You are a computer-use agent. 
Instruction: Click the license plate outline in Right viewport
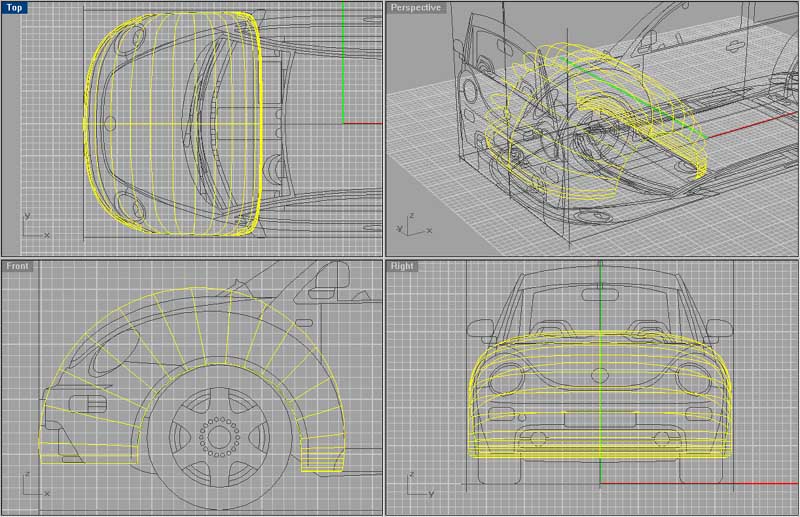(x=600, y=420)
